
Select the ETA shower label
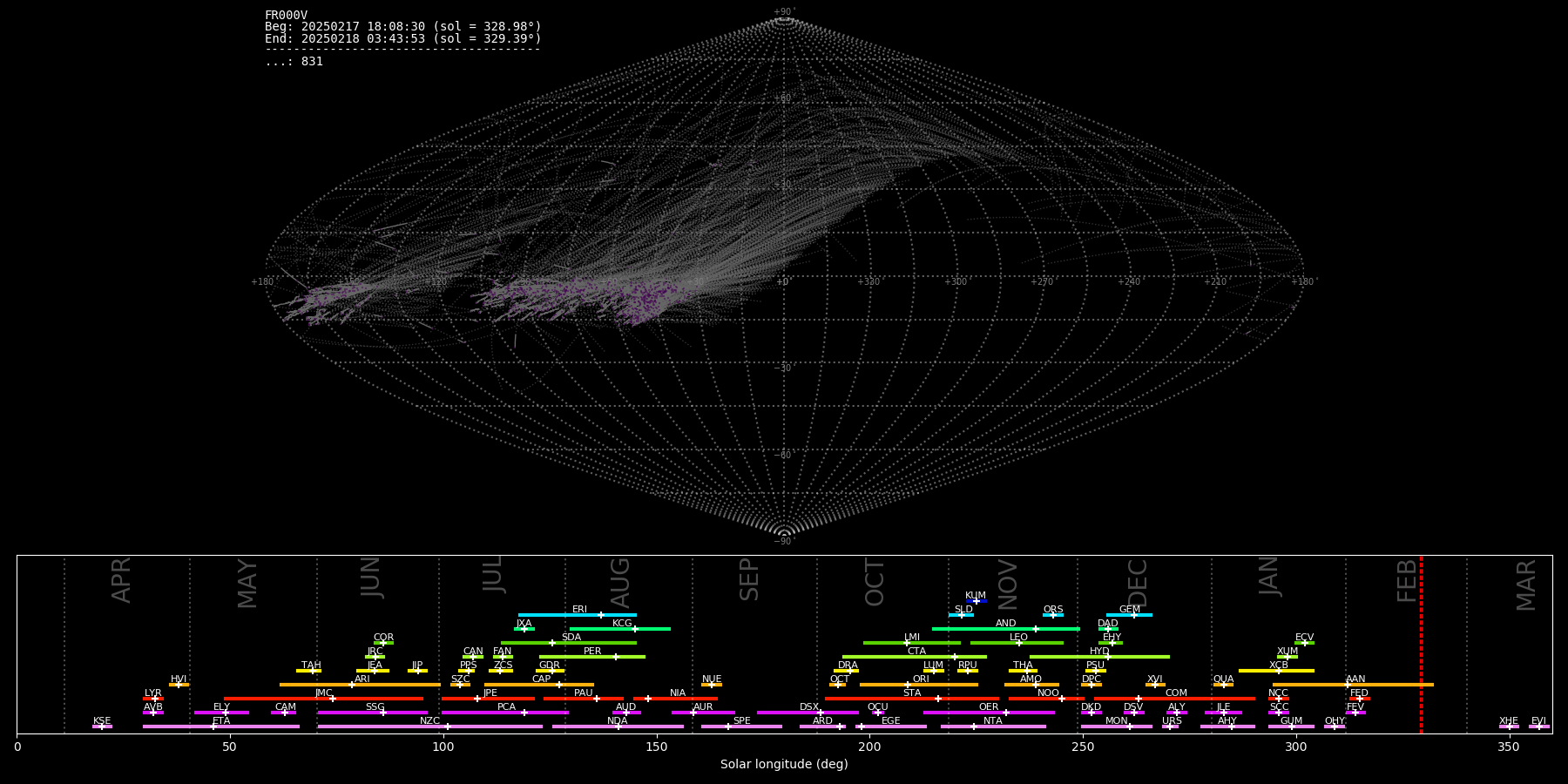tap(221, 720)
